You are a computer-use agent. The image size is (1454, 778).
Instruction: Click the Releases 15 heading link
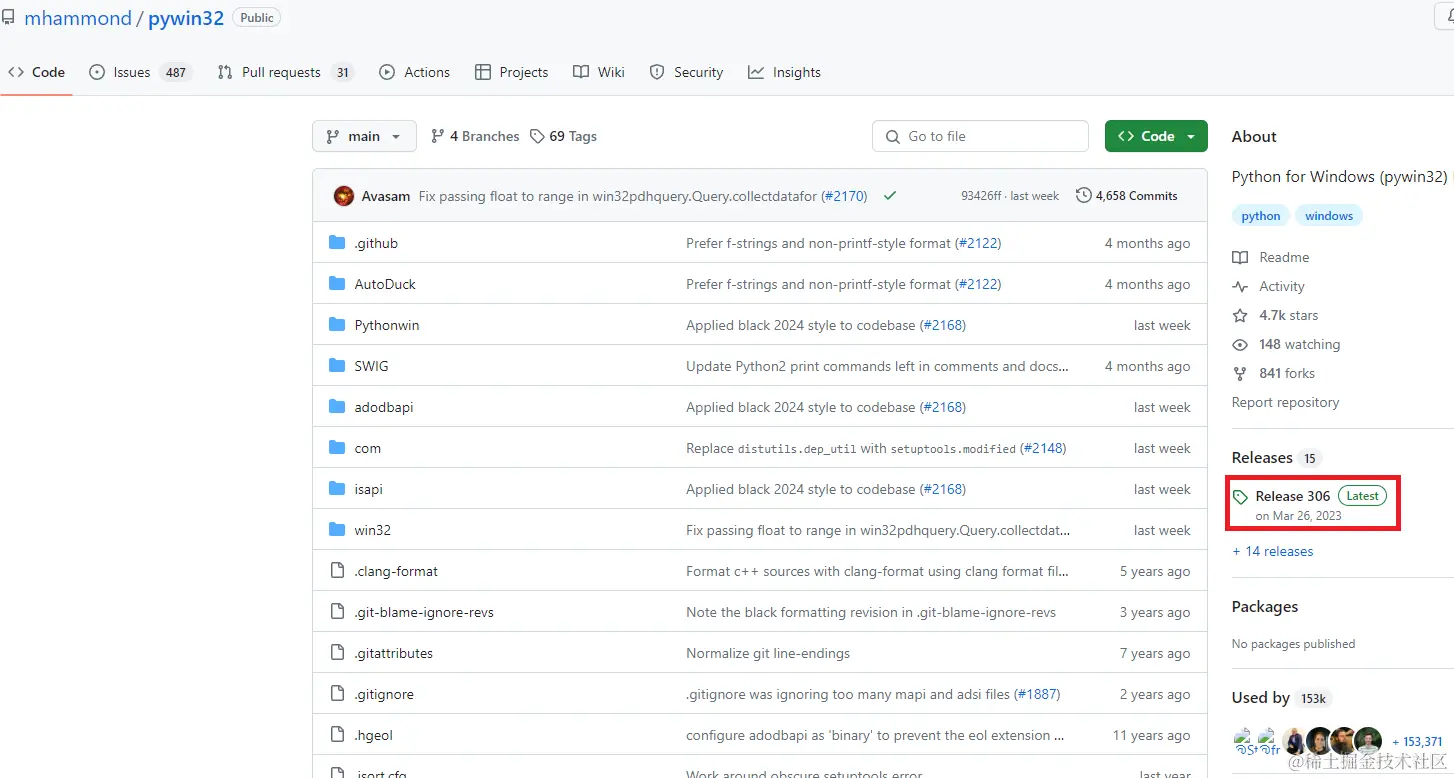click(x=1276, y=458)
